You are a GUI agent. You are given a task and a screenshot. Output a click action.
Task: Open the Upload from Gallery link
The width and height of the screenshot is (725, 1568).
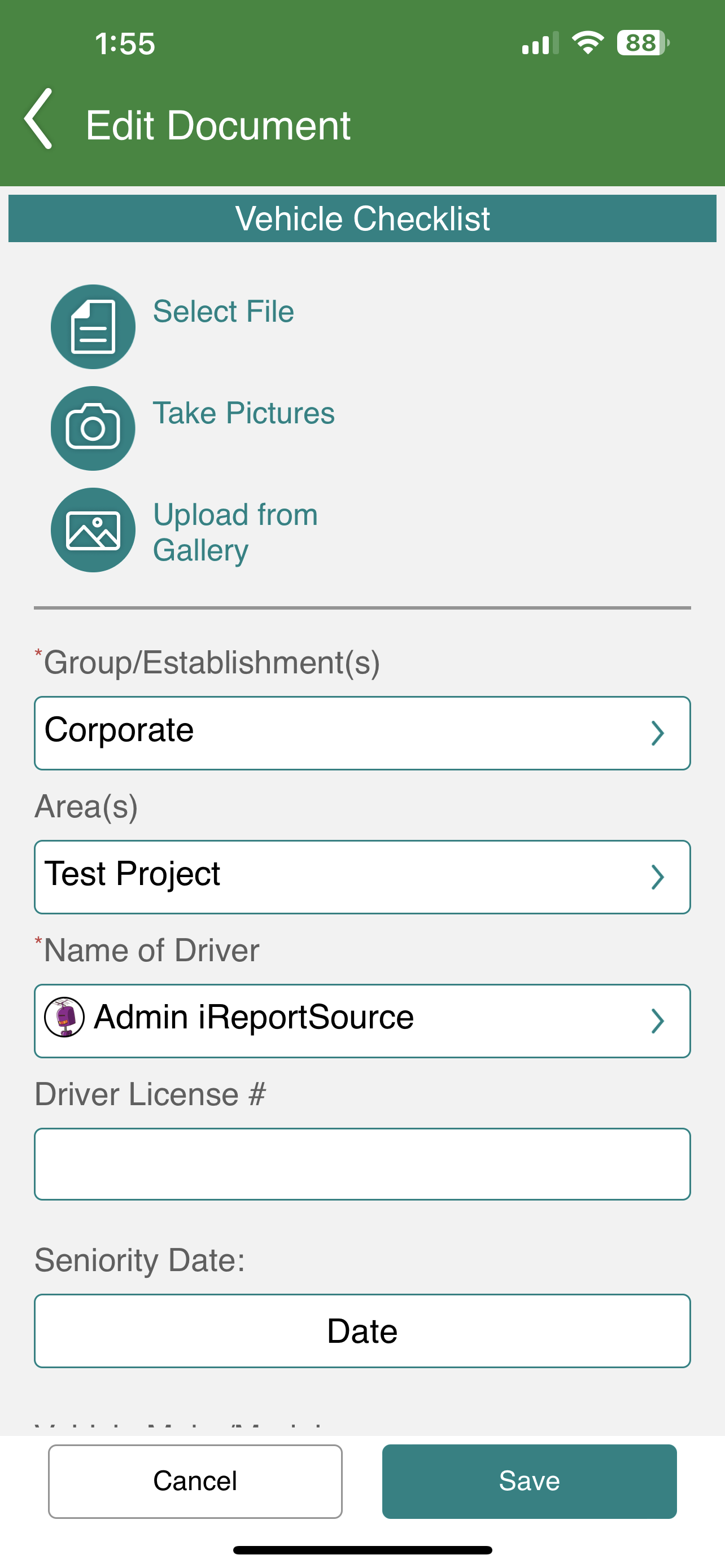pyautogui.click(x=235, y=532)
